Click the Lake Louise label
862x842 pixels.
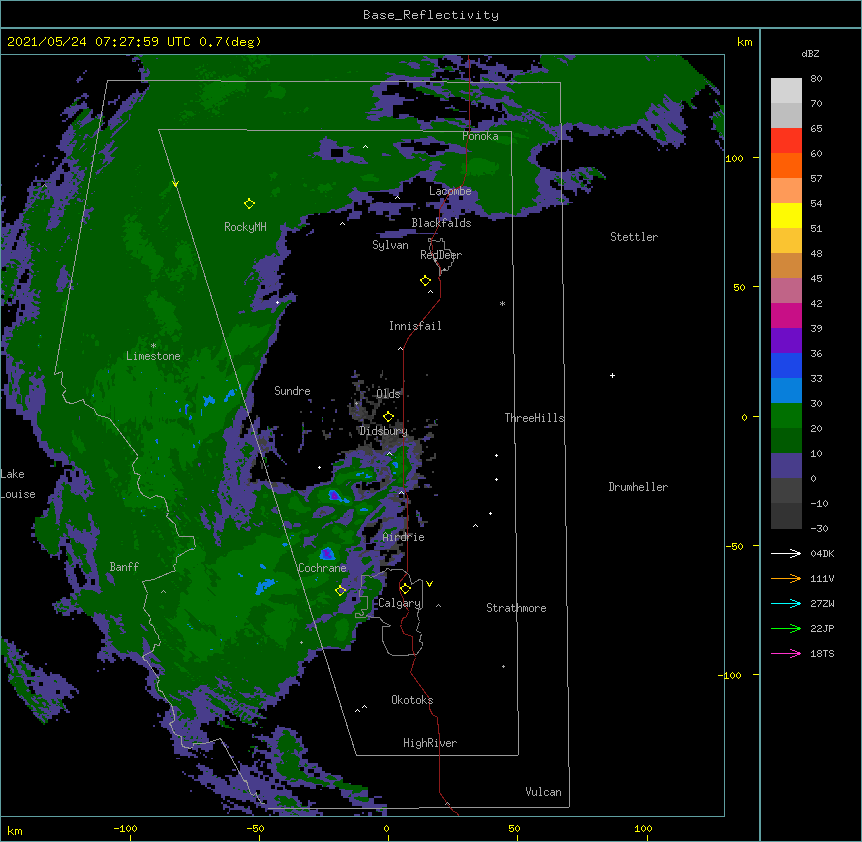[18, 484]
